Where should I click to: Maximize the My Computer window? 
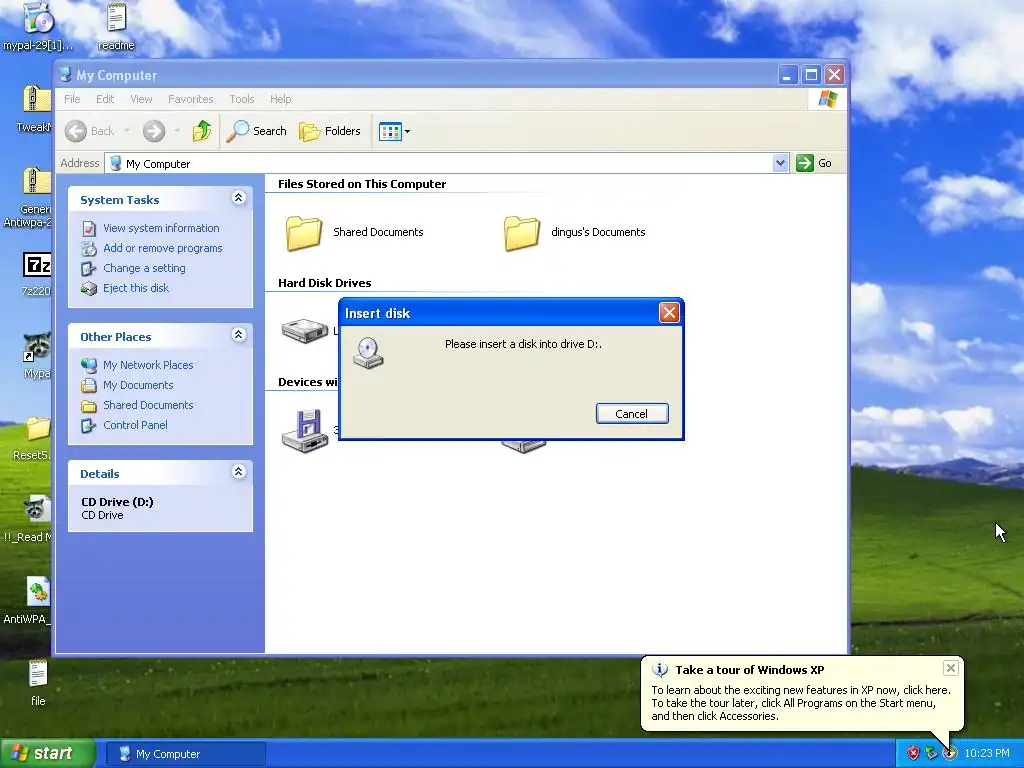click(x=811, y=75)
